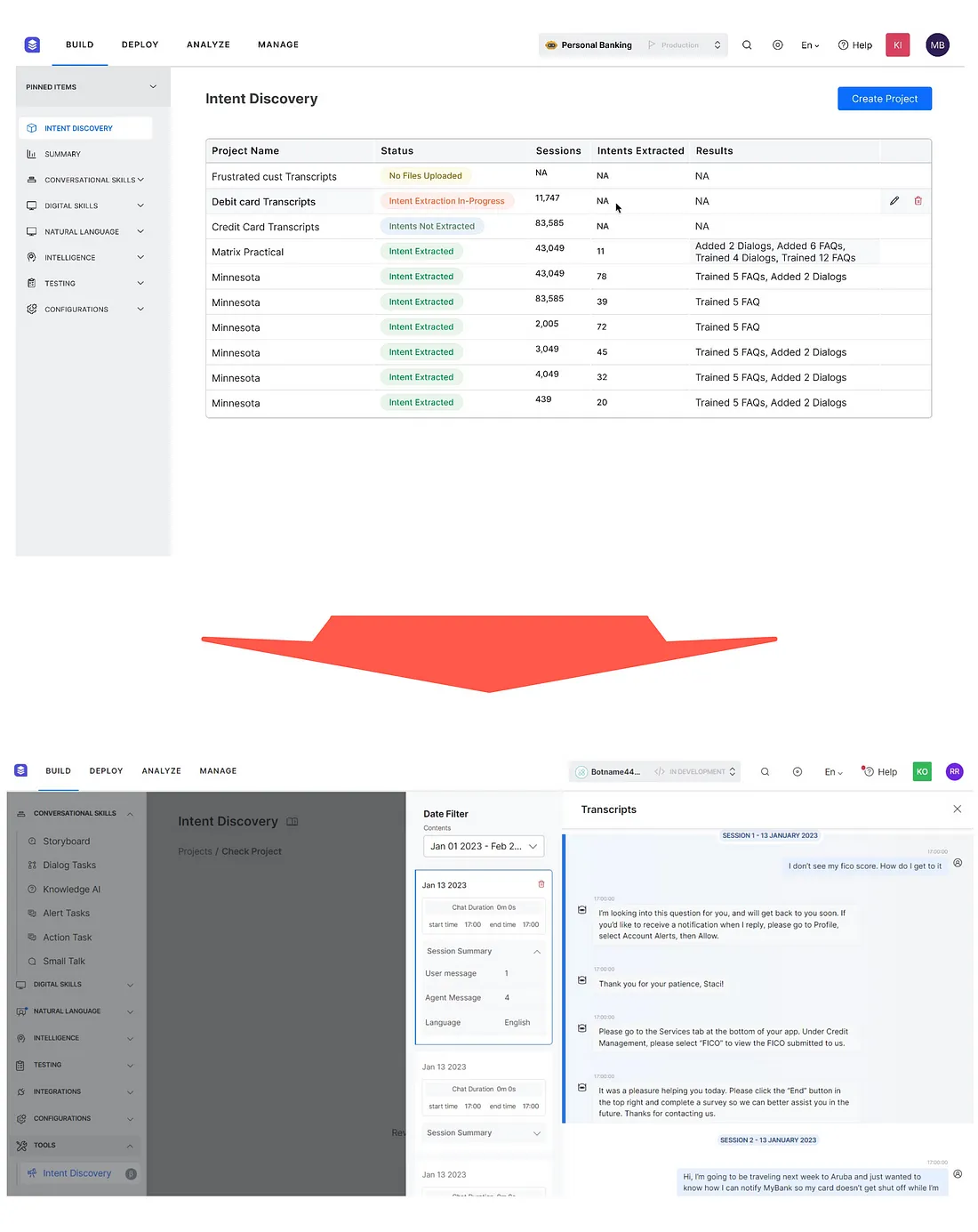
Task: Delete the first Jan 13 2023 session
Action: tap(541, 884)
